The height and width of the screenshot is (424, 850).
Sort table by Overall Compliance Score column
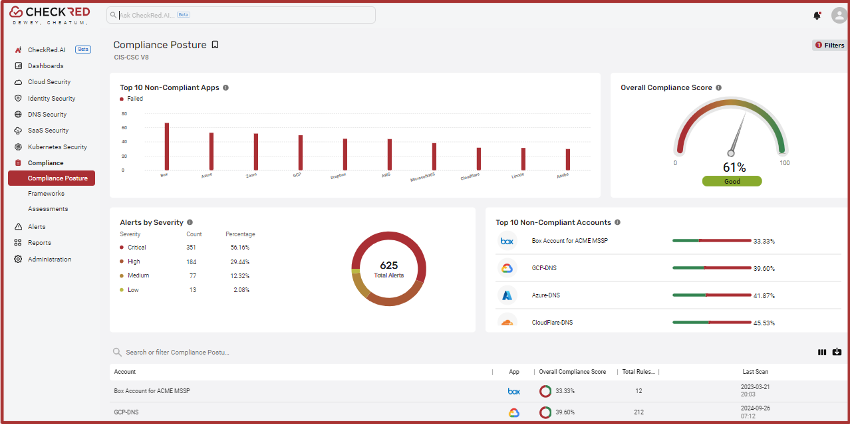[x=572, y=371]
